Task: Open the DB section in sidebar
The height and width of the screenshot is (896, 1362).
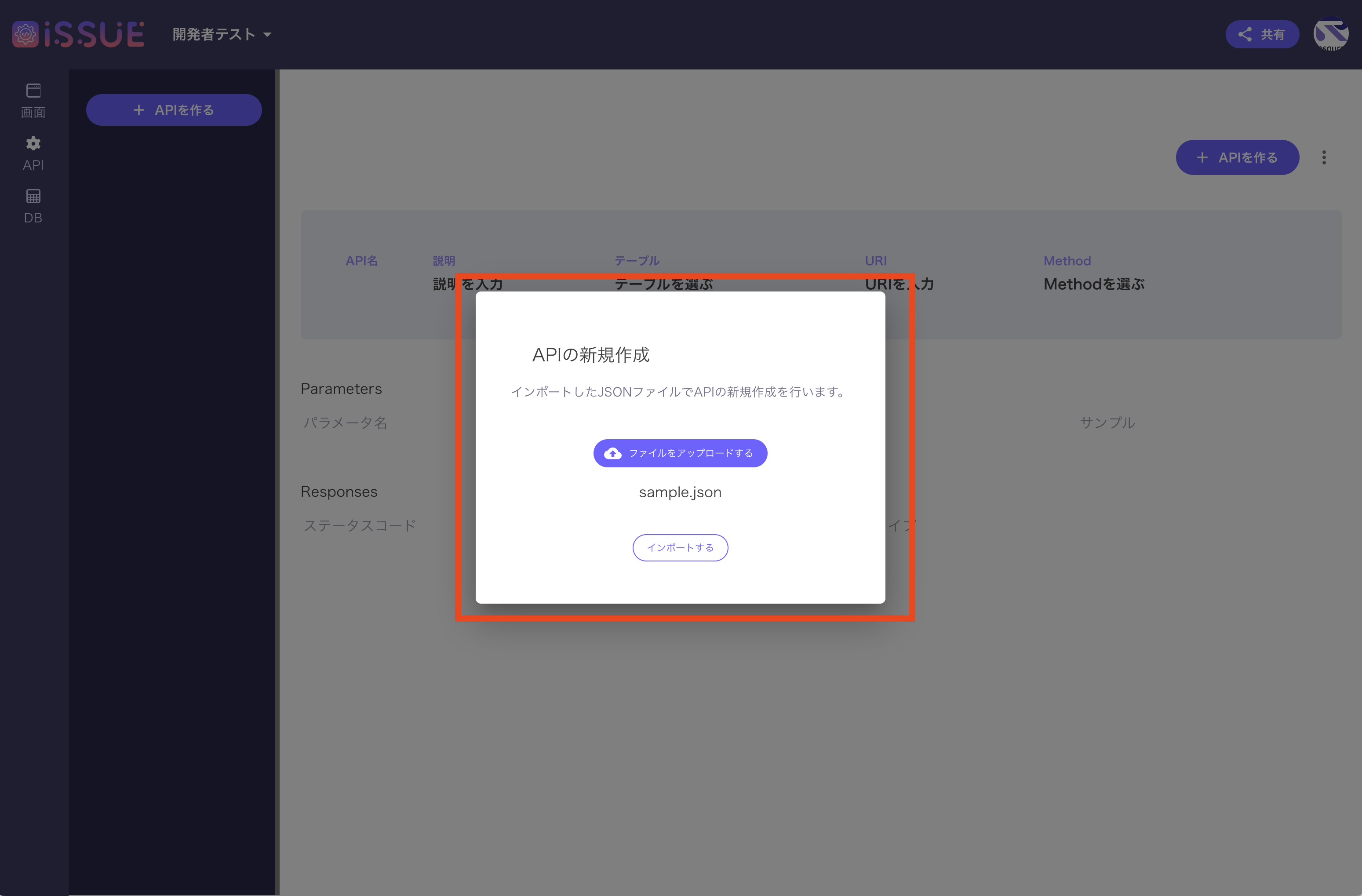Action: (33, 206)
